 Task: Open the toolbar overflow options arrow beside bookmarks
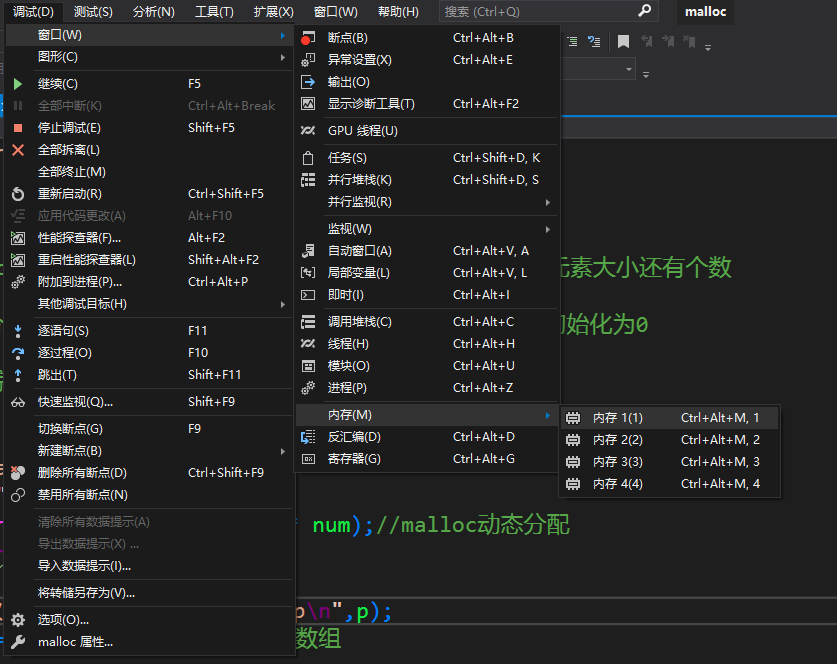(708, 48)
